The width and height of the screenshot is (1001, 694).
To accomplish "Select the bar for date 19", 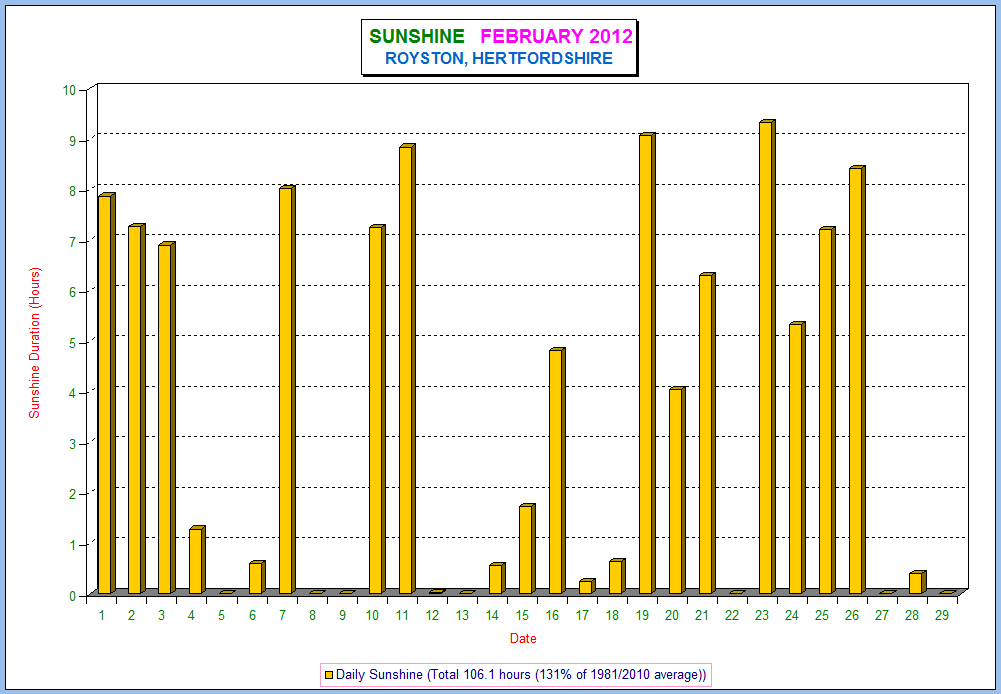I will [647, 363].
